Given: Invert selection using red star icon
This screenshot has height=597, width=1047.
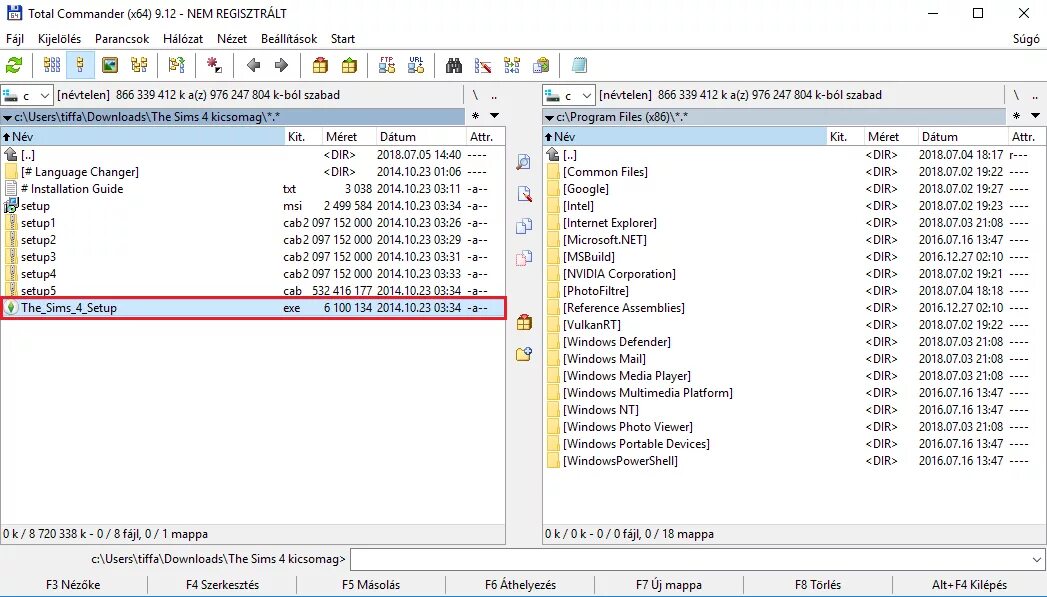Looking at the screenshot, I should [214, 65].
